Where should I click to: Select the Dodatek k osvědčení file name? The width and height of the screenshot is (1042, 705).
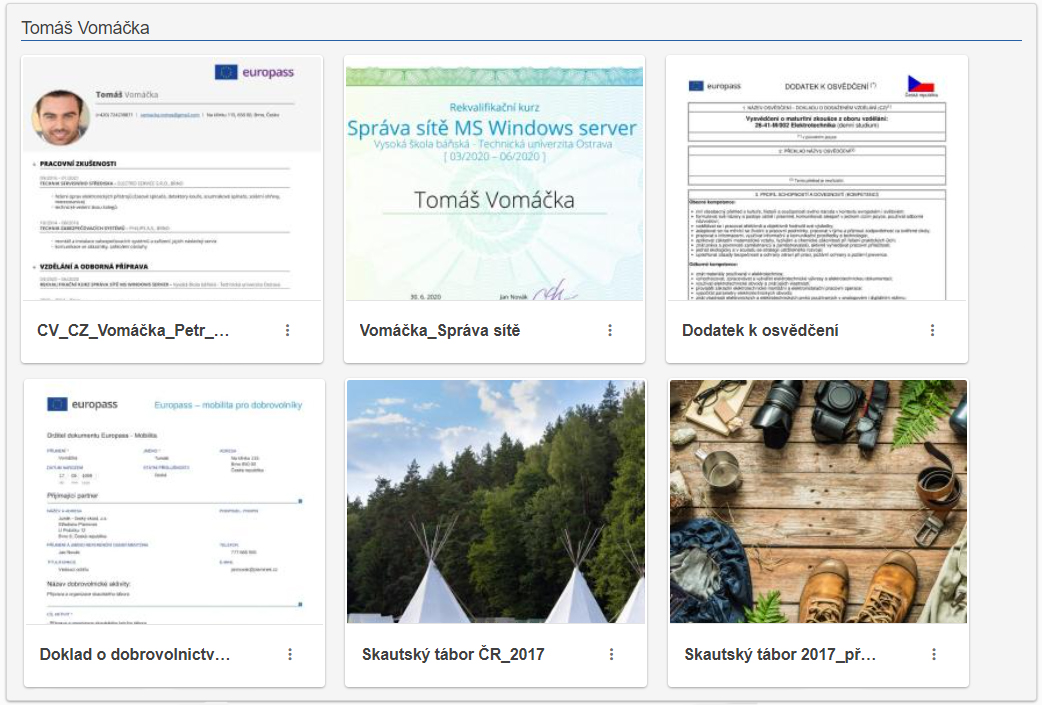point(760,330)
